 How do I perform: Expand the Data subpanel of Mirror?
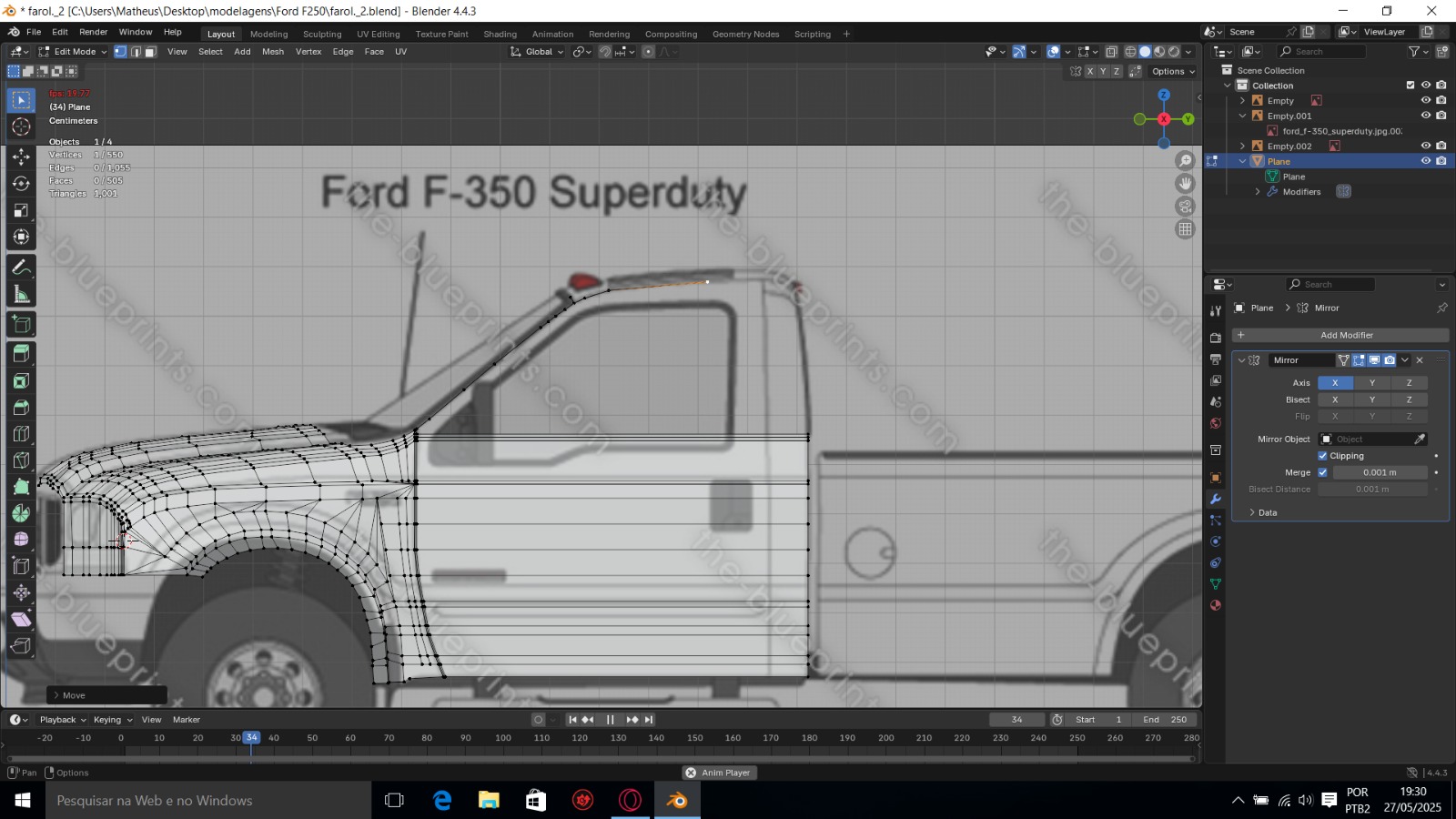1252,512
